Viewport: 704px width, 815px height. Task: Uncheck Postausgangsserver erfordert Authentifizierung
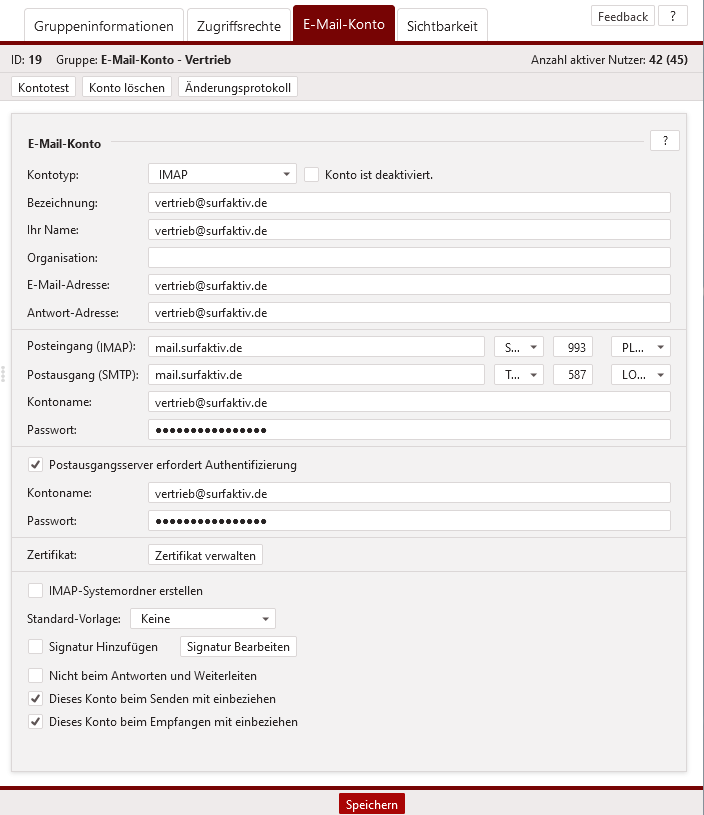(36, 464)
